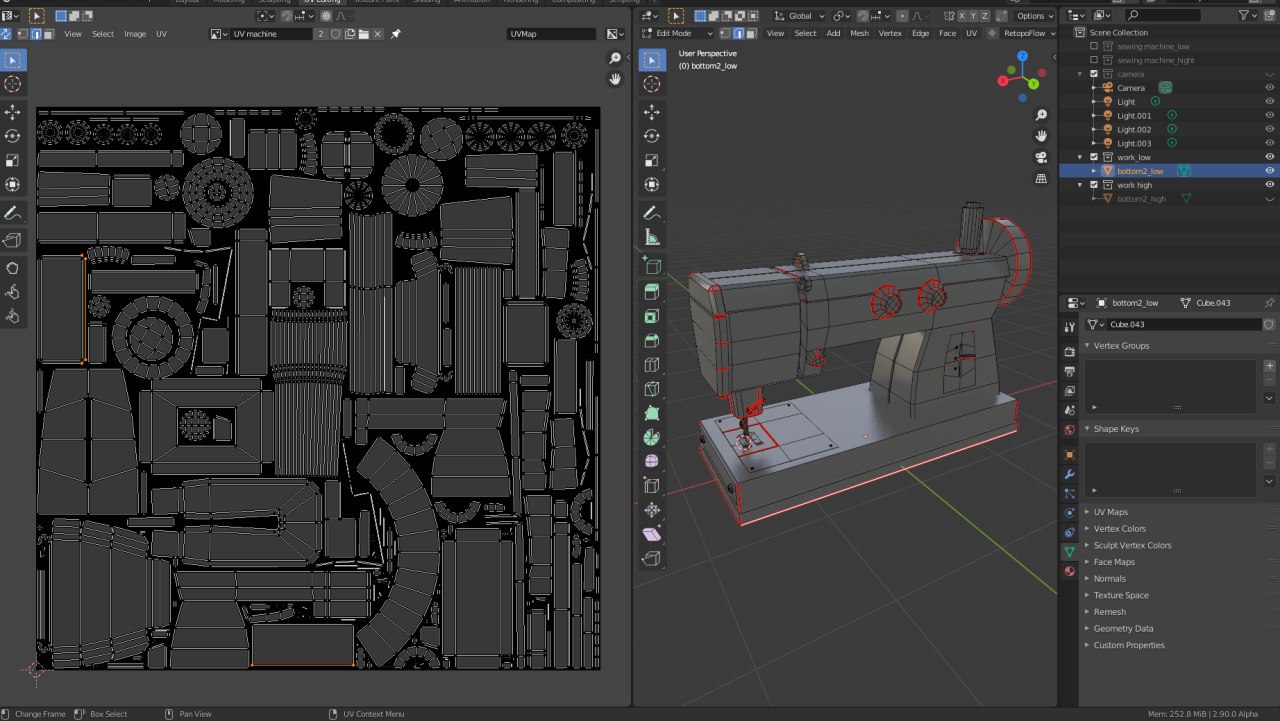This screenshot has height=721, width=1280.
Task: Select the Annotate tool in UV editor toolbar
Action: click(x=13, y=213)
